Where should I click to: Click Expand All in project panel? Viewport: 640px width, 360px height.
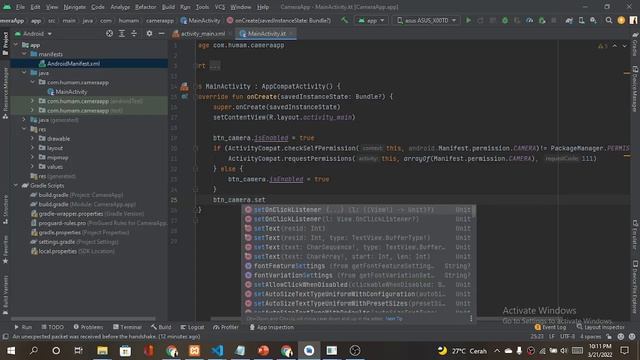122,33
